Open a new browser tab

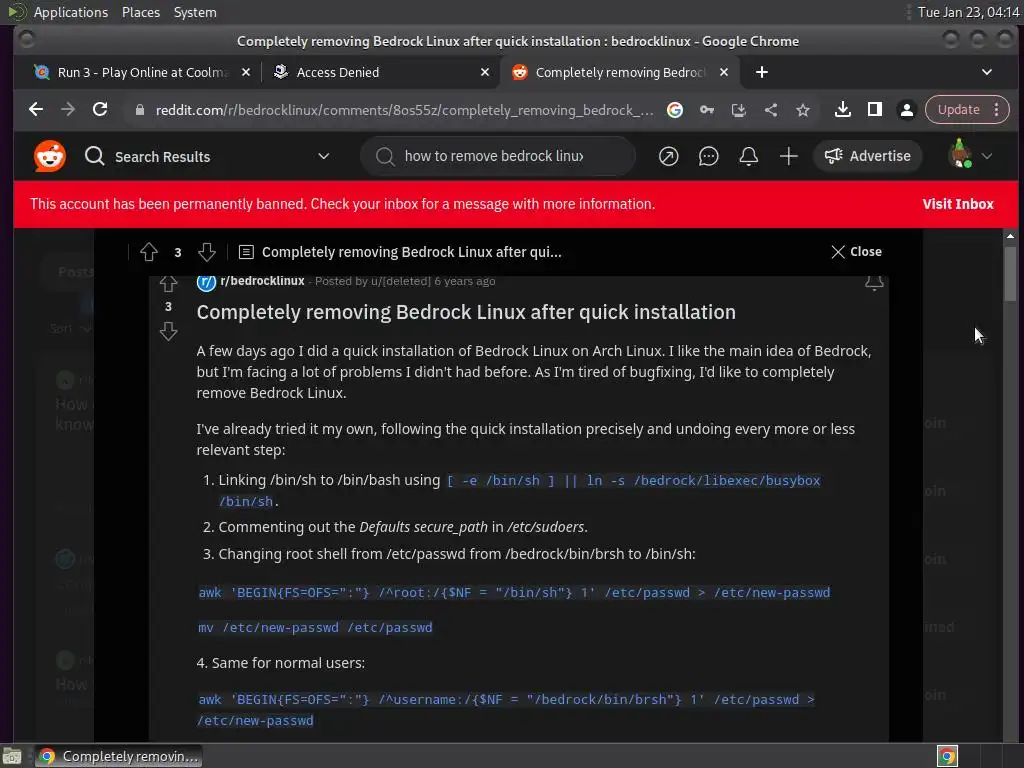761,72
